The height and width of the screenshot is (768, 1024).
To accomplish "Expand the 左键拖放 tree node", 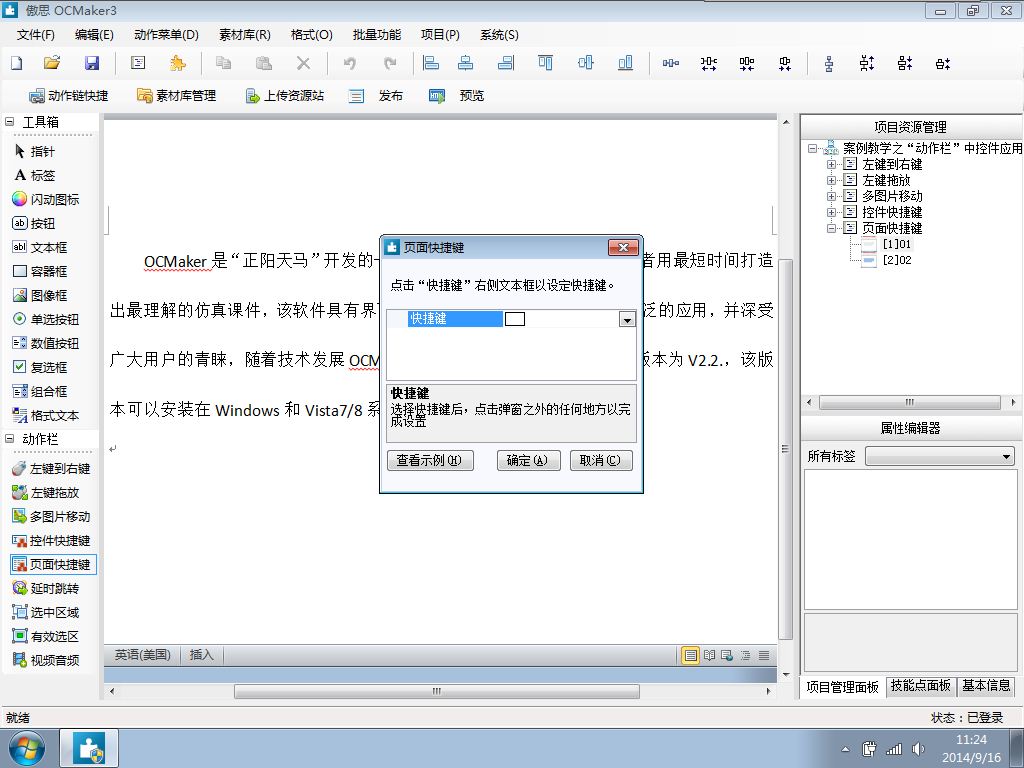I will pyautogui.click(x=831, y=180).
